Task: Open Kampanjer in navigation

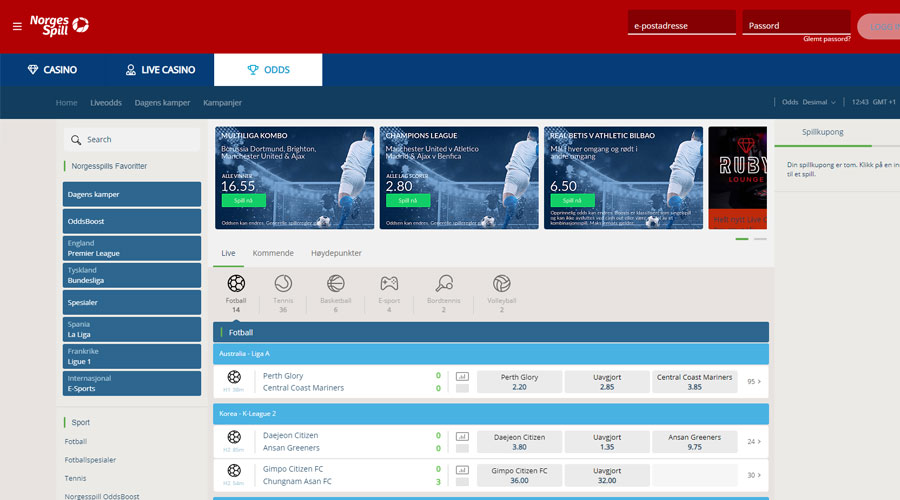Action: tap(222, 103)
